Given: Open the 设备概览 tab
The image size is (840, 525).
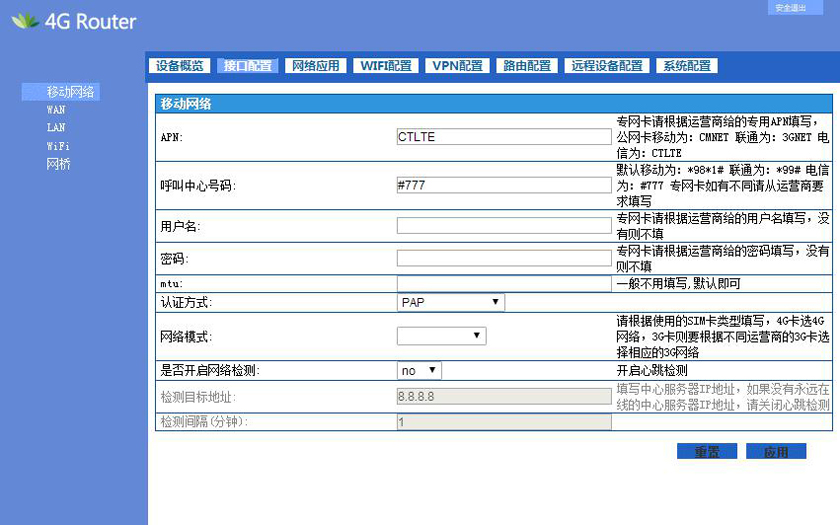Looking at the screenshot, I should [x=180, y=66].
